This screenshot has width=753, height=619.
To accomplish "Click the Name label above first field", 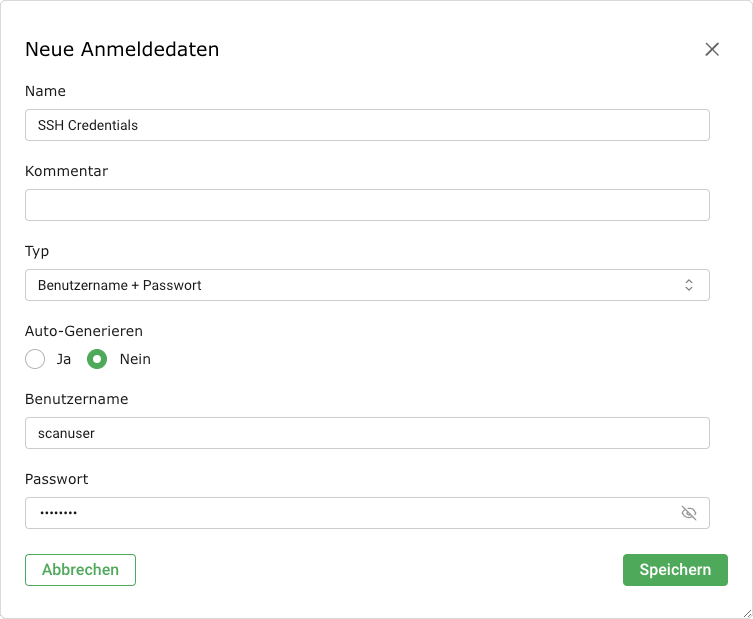I will 45,91.
